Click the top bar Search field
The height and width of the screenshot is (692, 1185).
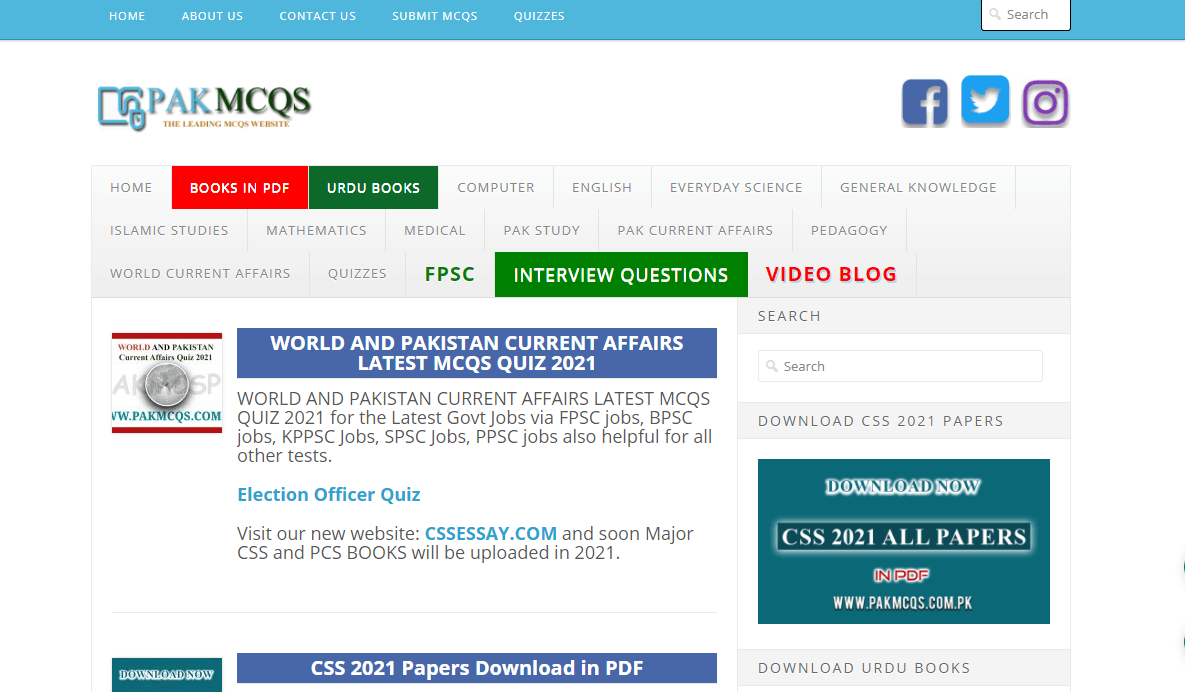coord(1026,14)
